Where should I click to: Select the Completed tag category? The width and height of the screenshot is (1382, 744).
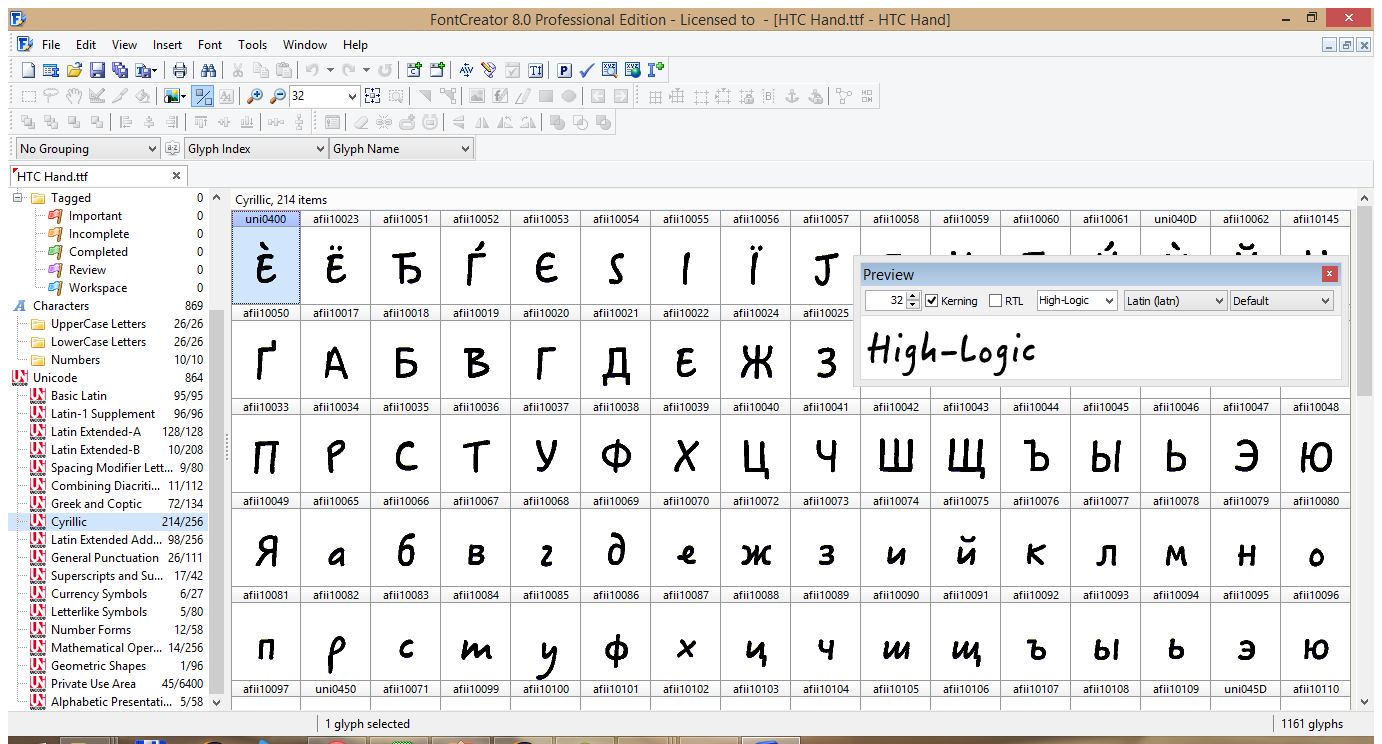[98, 252]
